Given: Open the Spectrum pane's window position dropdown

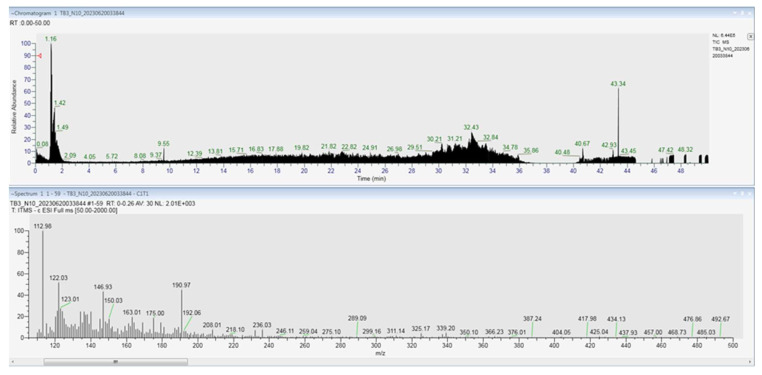Looking at the screenshot, I should (734, 193).
